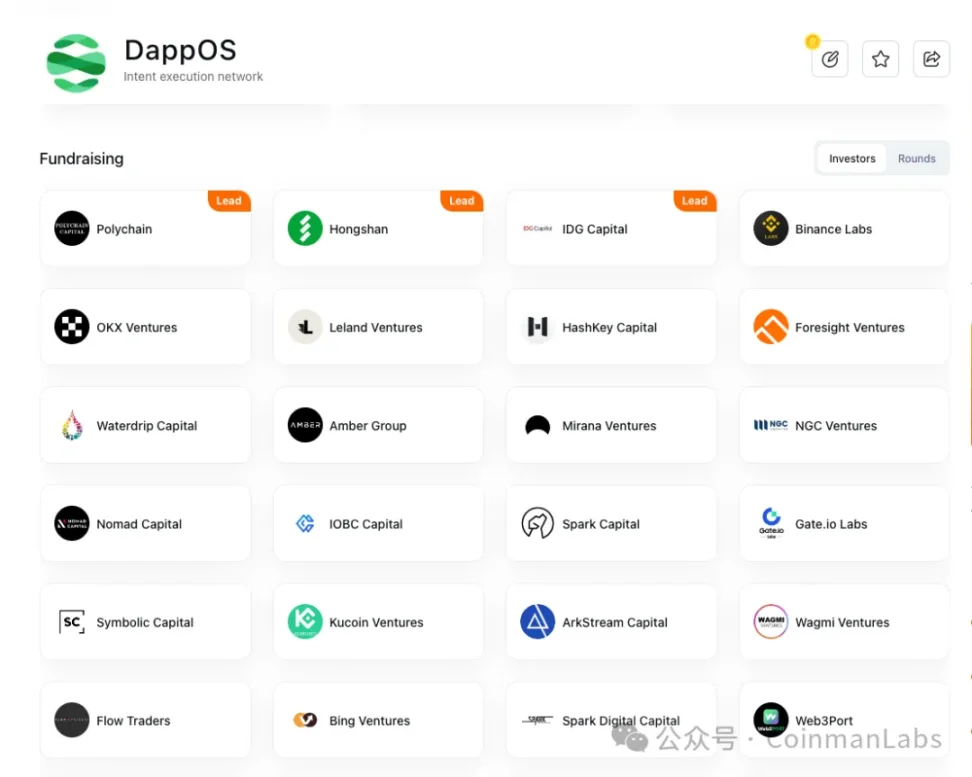
Task: Click the Gate.io Labs logo
Action: pyautogui.click(x=771, y=524)
